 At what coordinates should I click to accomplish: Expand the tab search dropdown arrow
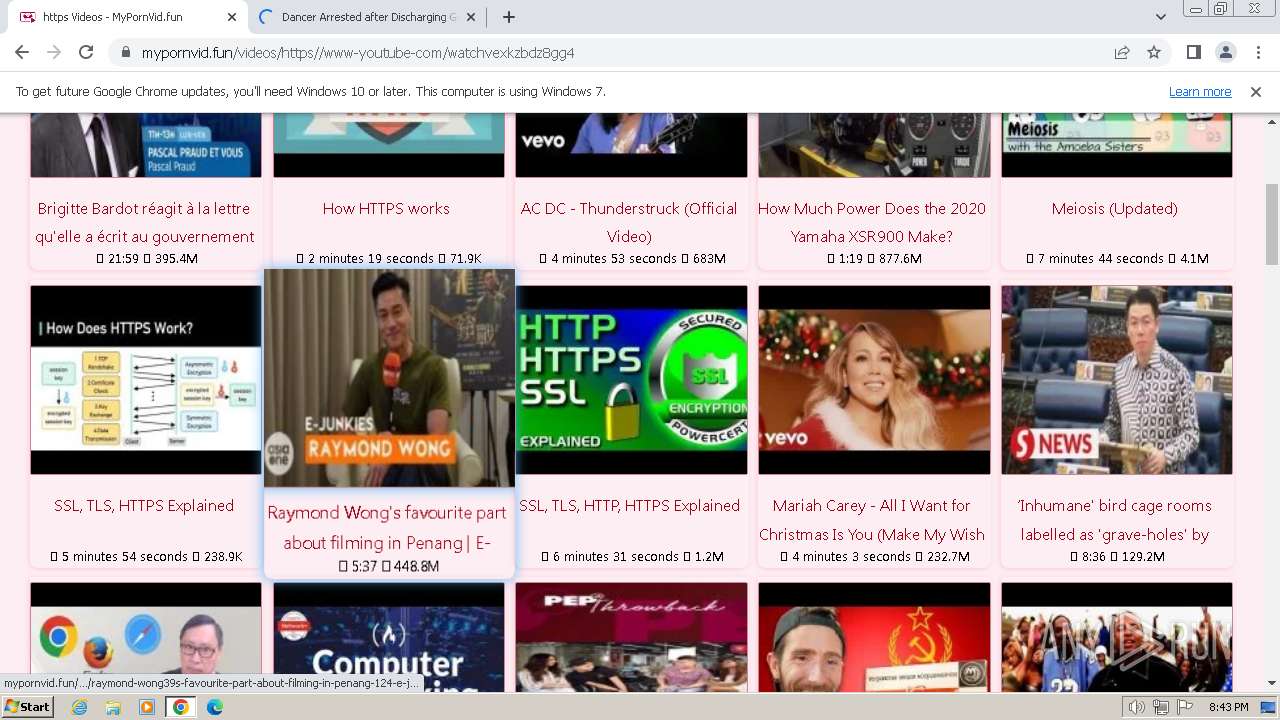point(1160,17)
